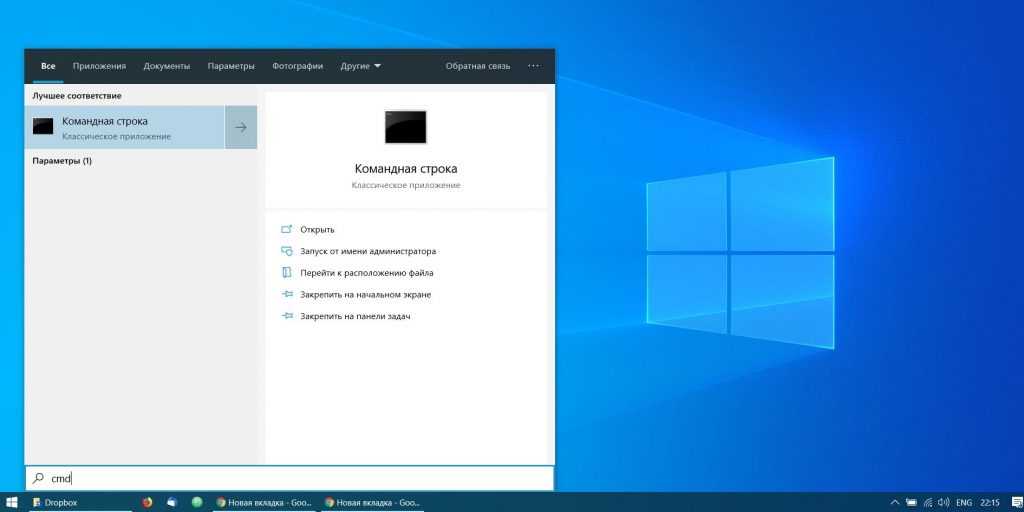
Task: Open the Wi-Fi network tray icon
Action: coord(927,502)
